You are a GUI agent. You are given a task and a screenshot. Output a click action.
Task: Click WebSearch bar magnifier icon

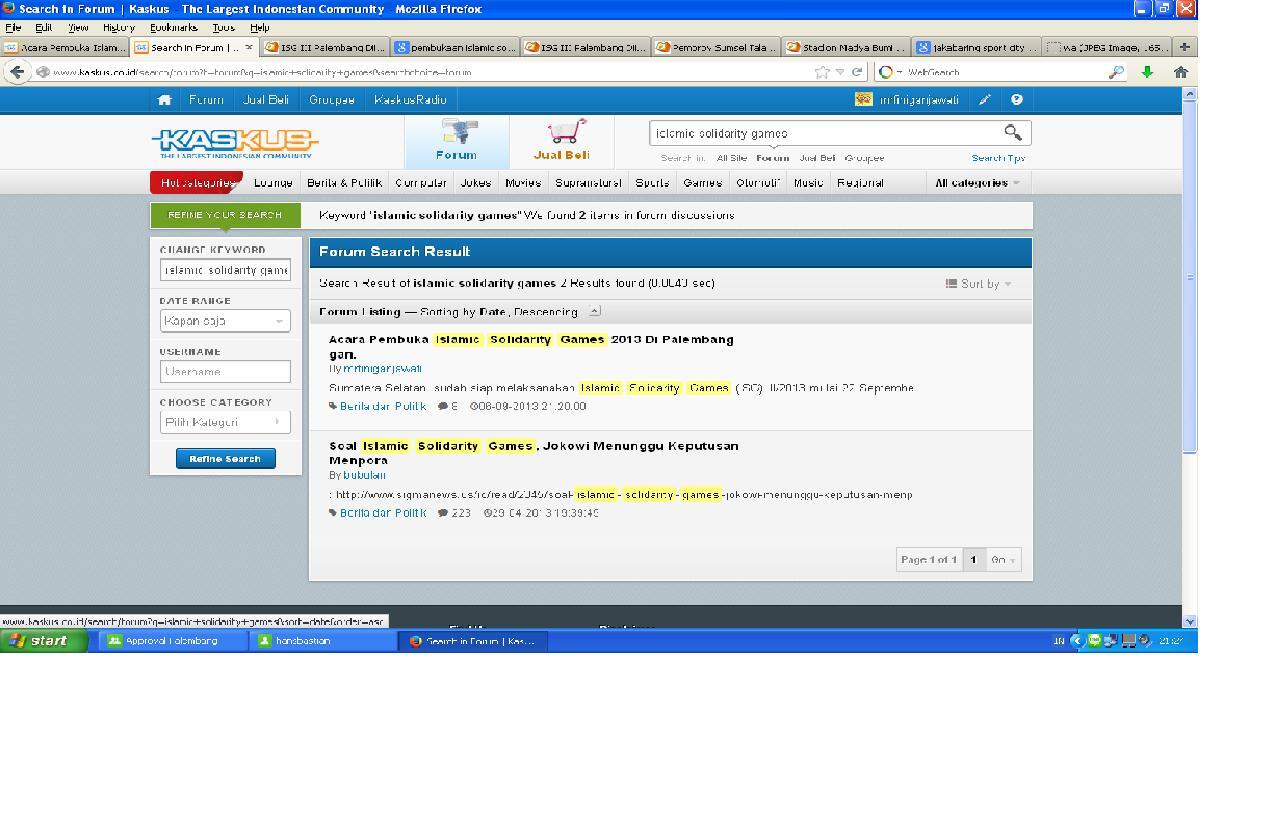point(1116,72)
